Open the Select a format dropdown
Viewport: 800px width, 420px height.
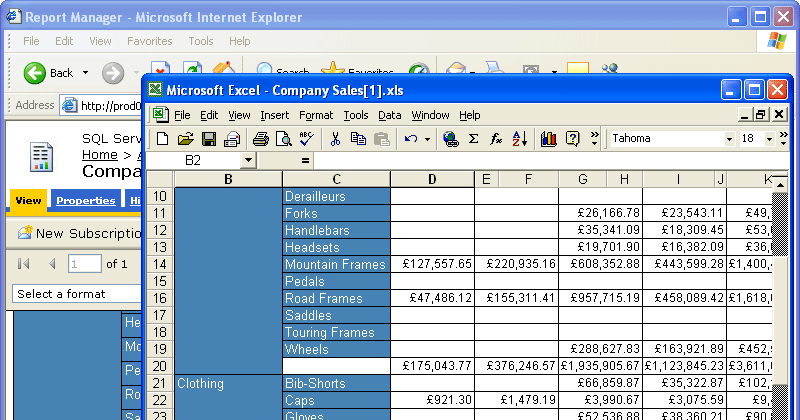tap(75, 294)
